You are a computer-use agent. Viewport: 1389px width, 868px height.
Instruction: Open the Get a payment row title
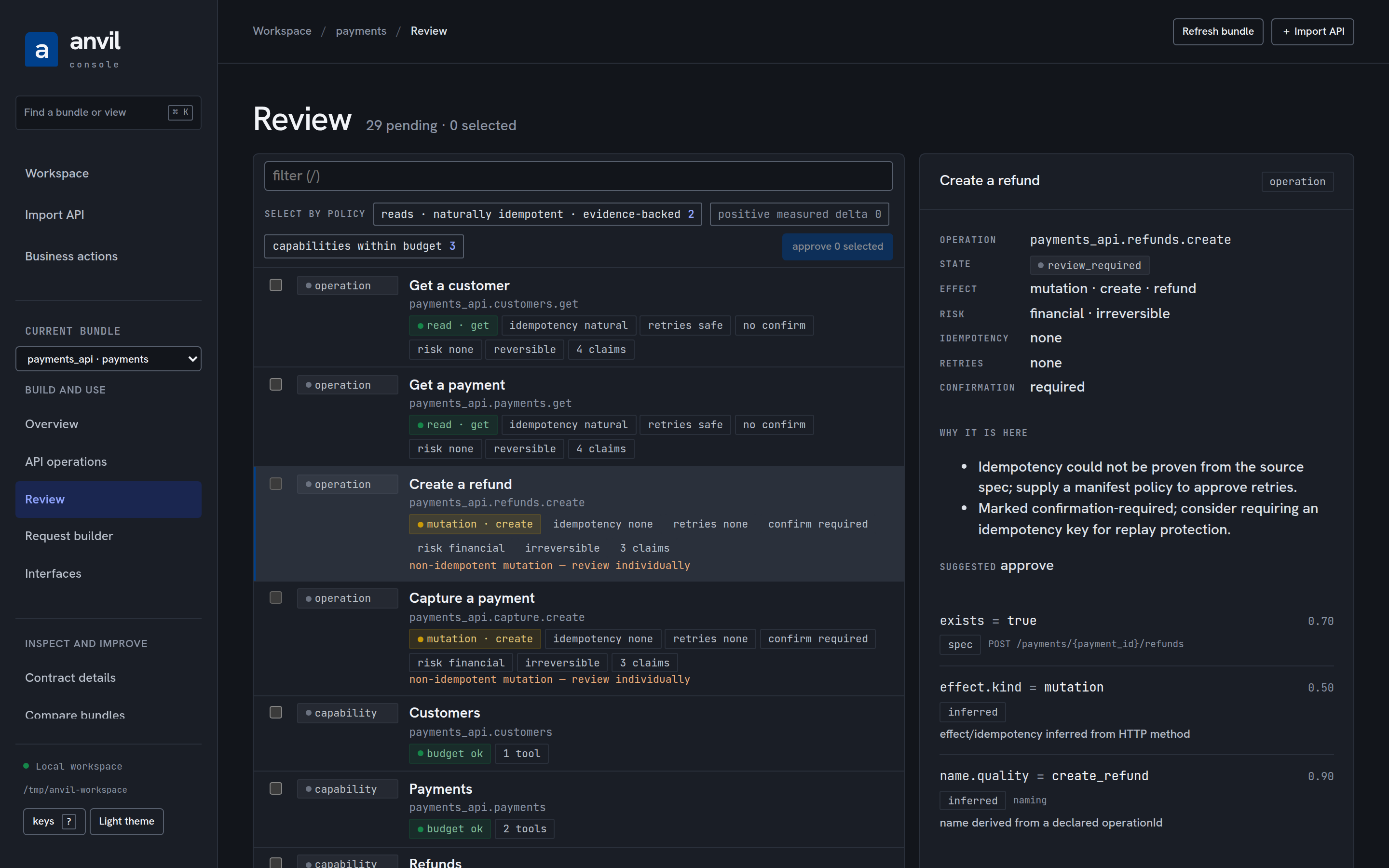click(457, 385)
